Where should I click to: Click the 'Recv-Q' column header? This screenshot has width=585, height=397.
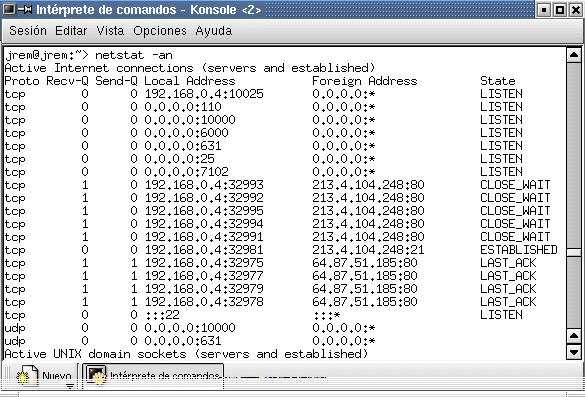pos(67,81)
